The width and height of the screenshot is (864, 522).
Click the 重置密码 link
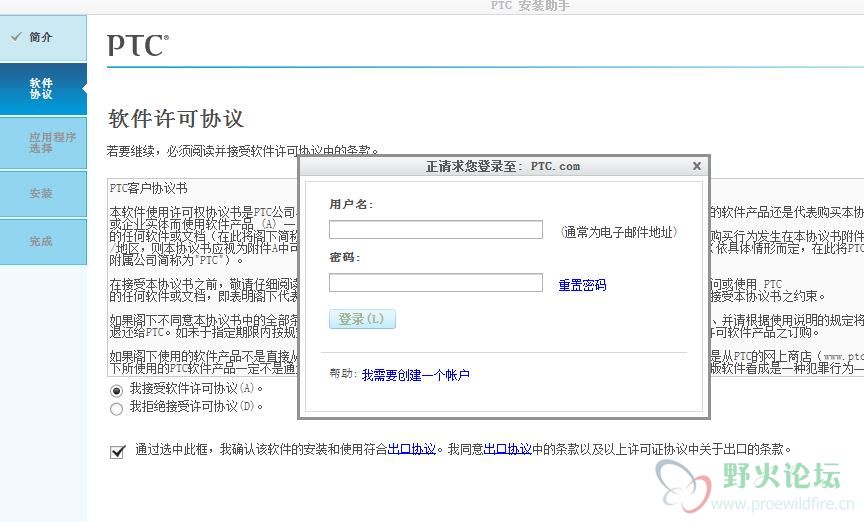click(582, 285)
